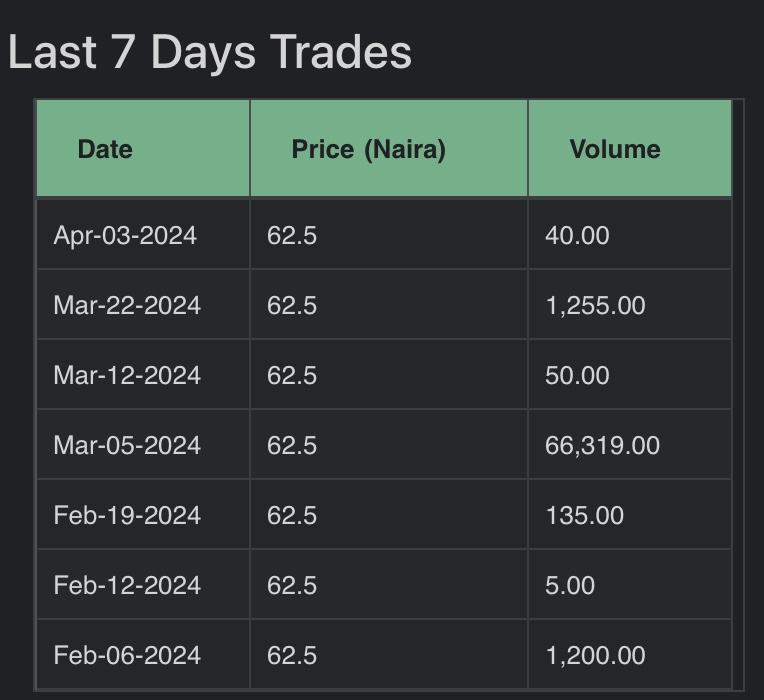Select the Feb-12-2024 date cell
Screen dimensions: 764x700
(127, 585)
